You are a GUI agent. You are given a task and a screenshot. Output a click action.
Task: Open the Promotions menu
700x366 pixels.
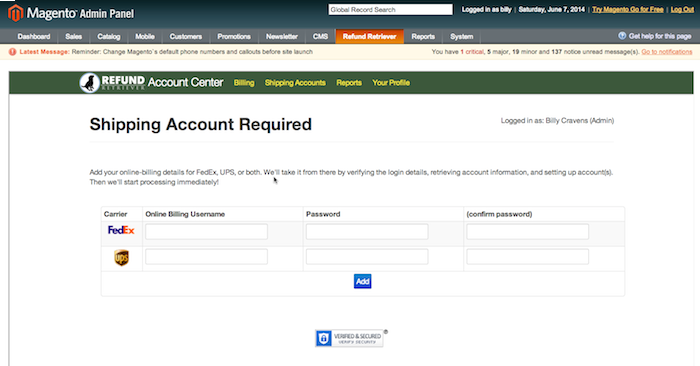(234, 37)
